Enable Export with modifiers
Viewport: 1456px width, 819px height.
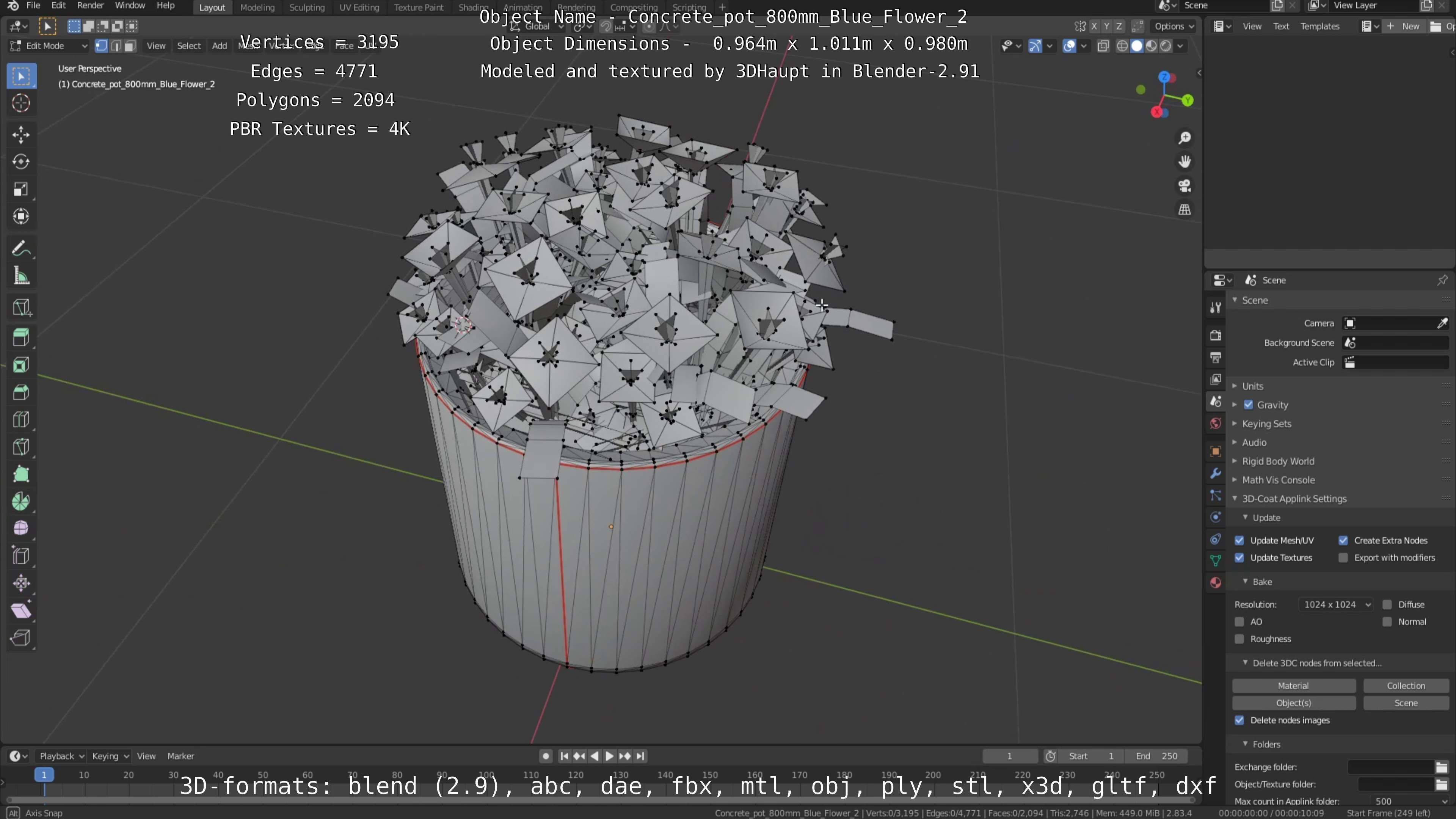tap(1343, 558)
